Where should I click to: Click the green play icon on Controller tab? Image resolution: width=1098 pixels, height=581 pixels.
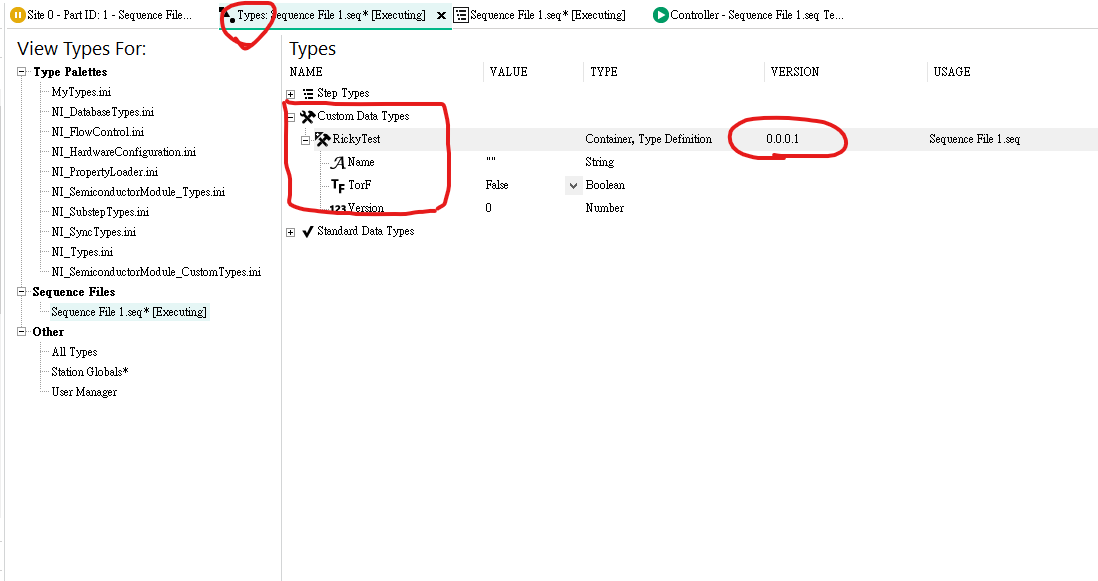tap(660, 15)
